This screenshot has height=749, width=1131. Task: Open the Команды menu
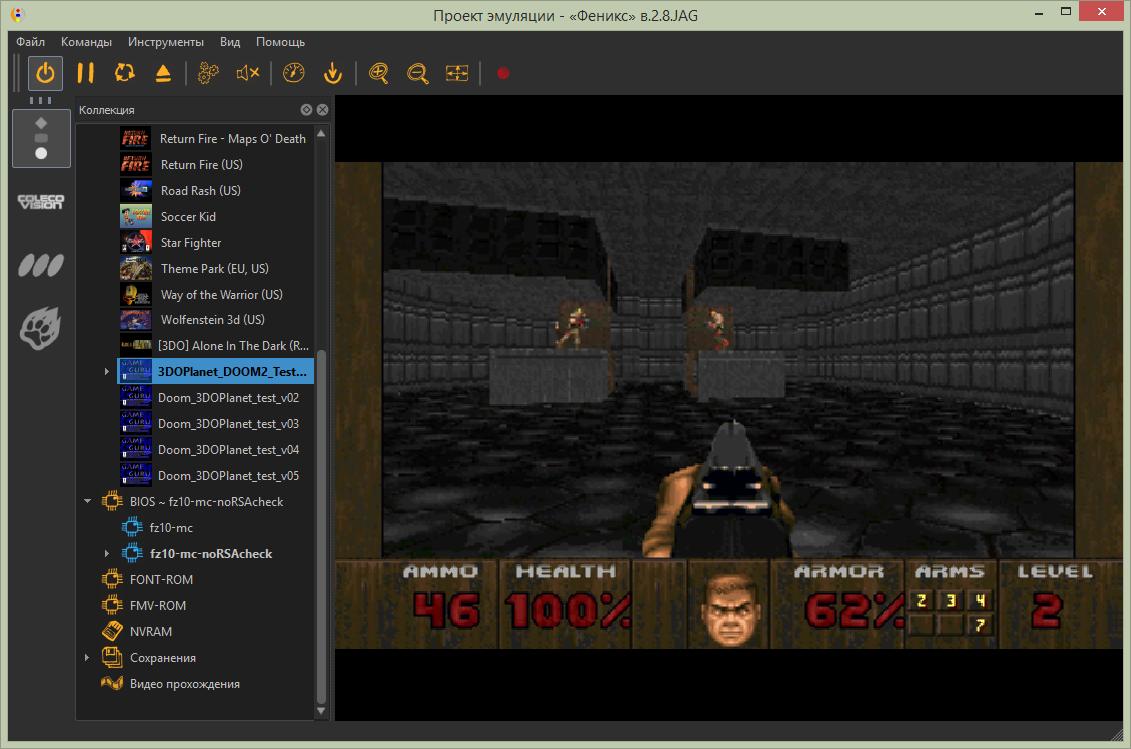(86, 42)
